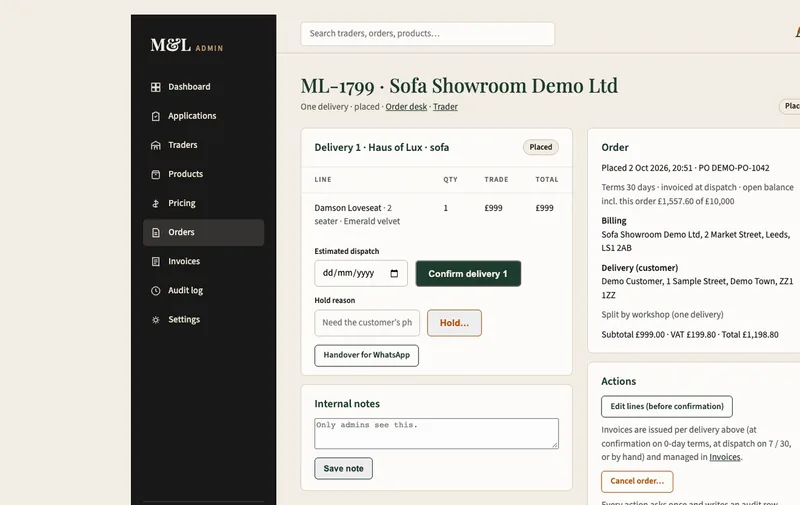Viewport: 800px width, 505px height.
Task: Click the £999 trade price cell
Action: [x=493, y=208]
